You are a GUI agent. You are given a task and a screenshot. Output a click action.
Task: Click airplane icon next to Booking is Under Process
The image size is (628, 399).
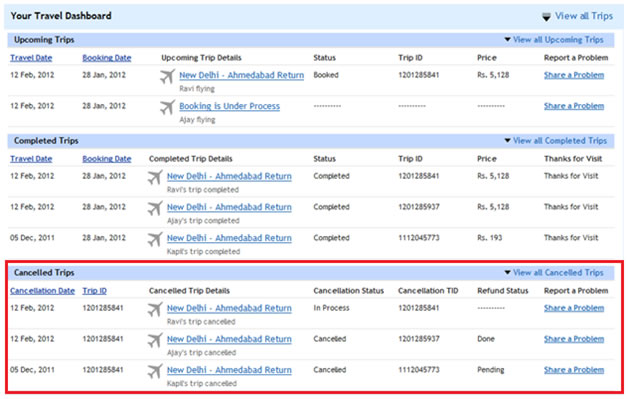pyautogui.click(x=167, y=107)
